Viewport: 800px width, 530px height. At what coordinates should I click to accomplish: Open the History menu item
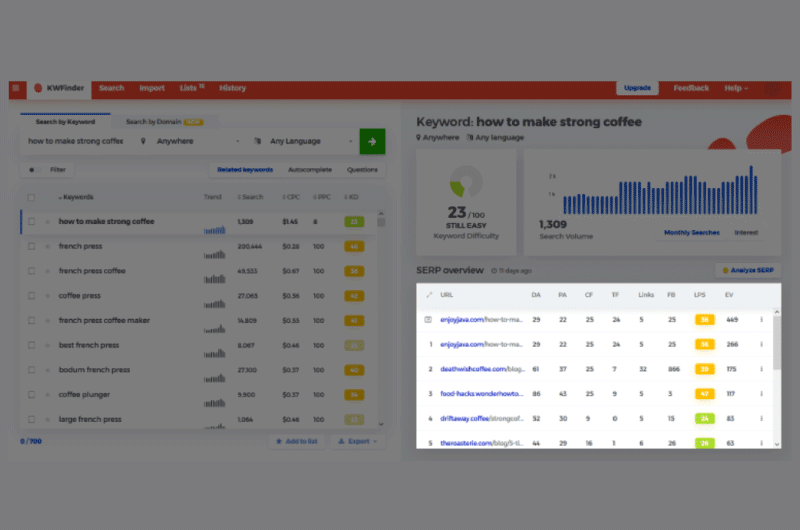[x=233, y=88]
